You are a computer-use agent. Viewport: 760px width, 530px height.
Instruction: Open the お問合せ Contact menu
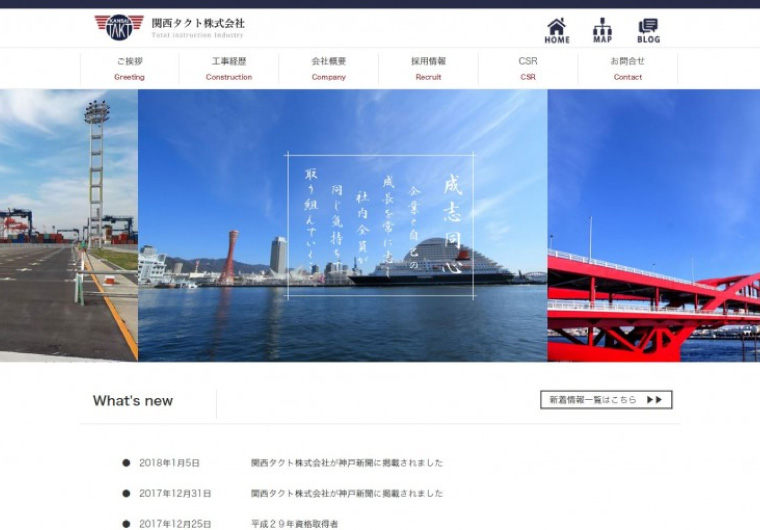(628, 68)
